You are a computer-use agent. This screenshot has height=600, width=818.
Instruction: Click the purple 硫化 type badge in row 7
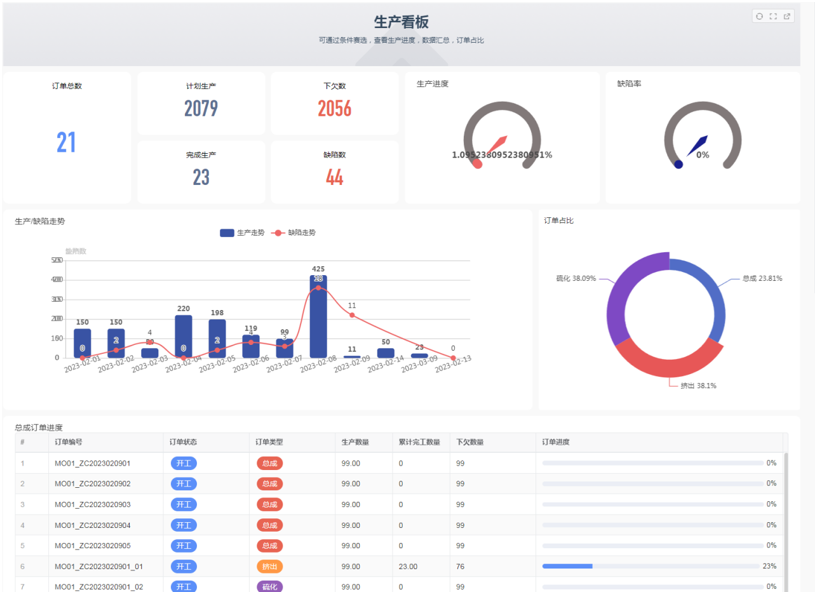click(x=270, y=587)
